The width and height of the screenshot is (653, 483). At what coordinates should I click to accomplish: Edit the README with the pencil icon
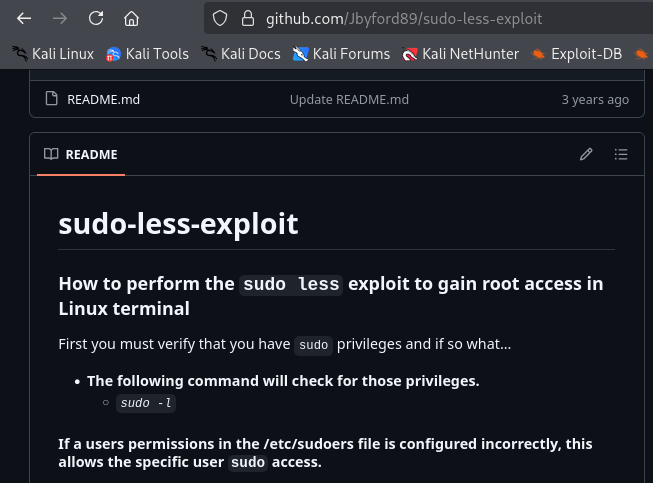[x=586, y=154]
